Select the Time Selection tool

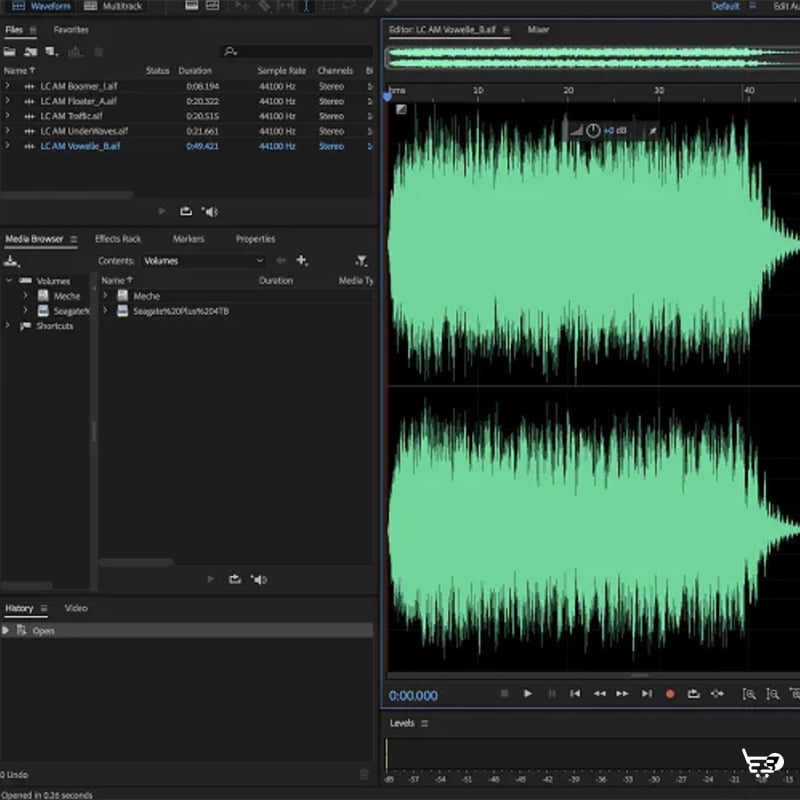306,6
